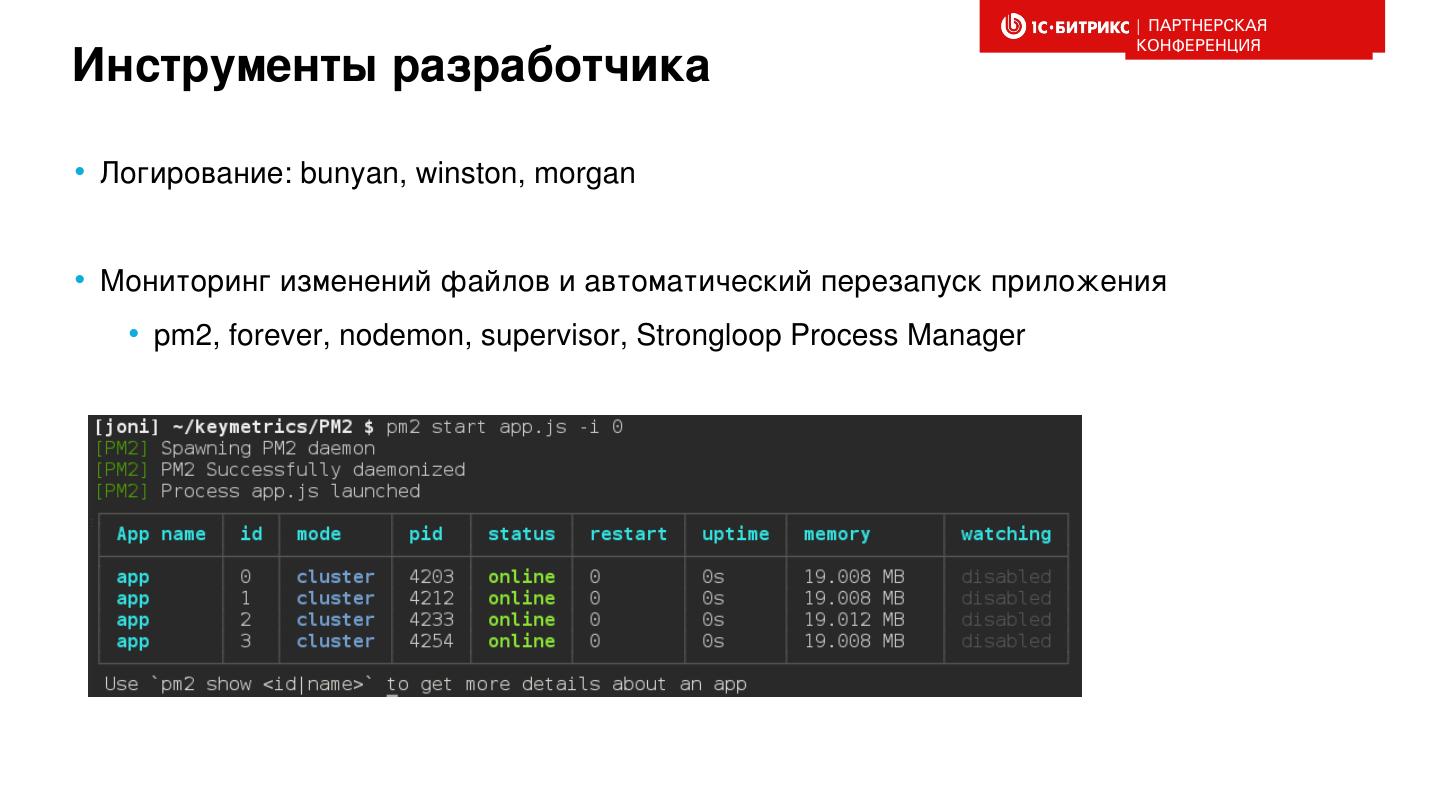Click the hint line "Use `pm2 show <id|name>`"
This screenshot has width=1440, height=810.
[x=238, y=684]
